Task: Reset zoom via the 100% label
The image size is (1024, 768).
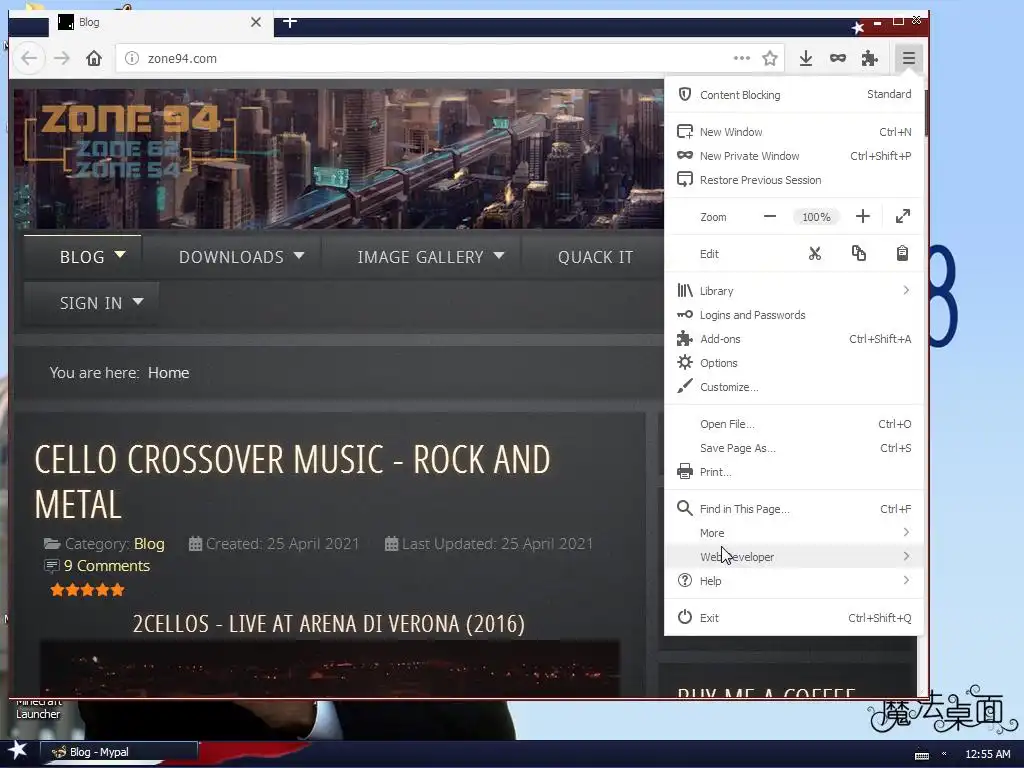Action: pos(816,217)
